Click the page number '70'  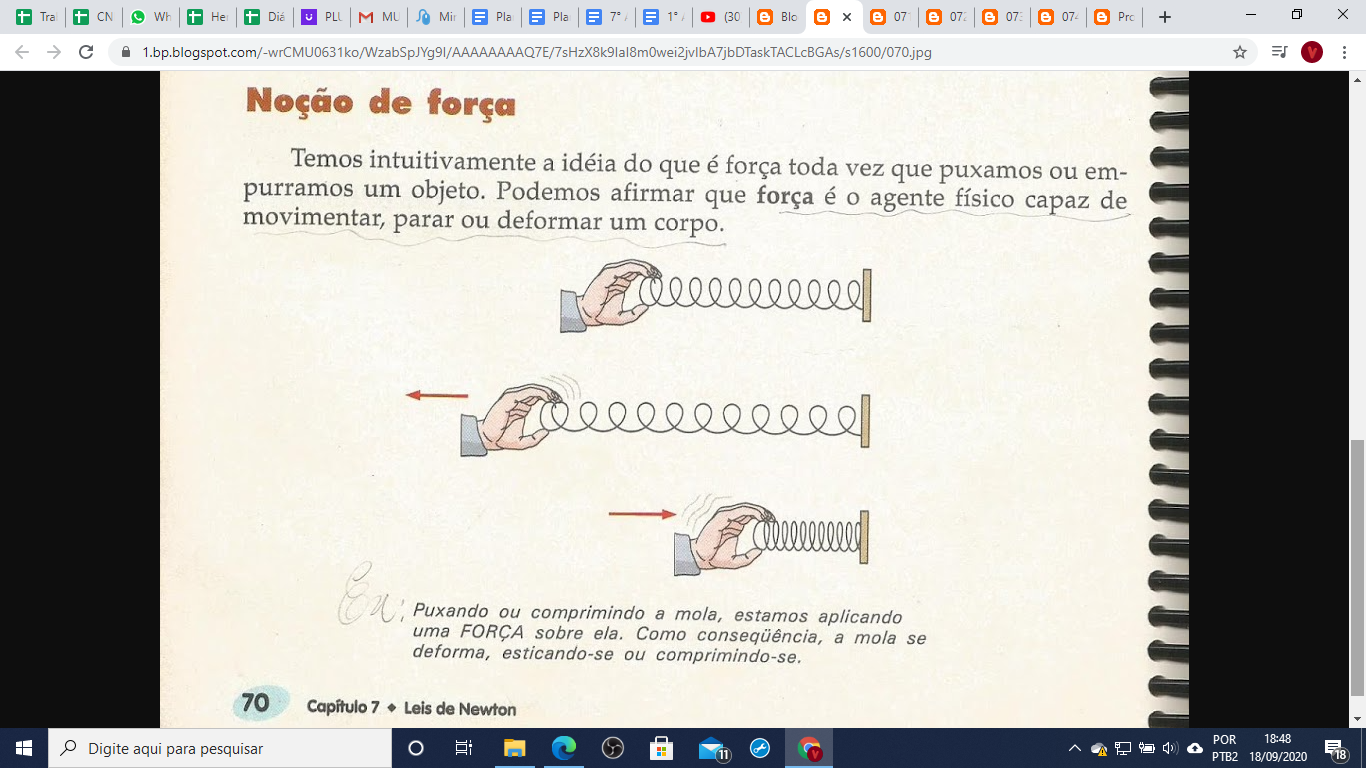[x=255, y=703]
